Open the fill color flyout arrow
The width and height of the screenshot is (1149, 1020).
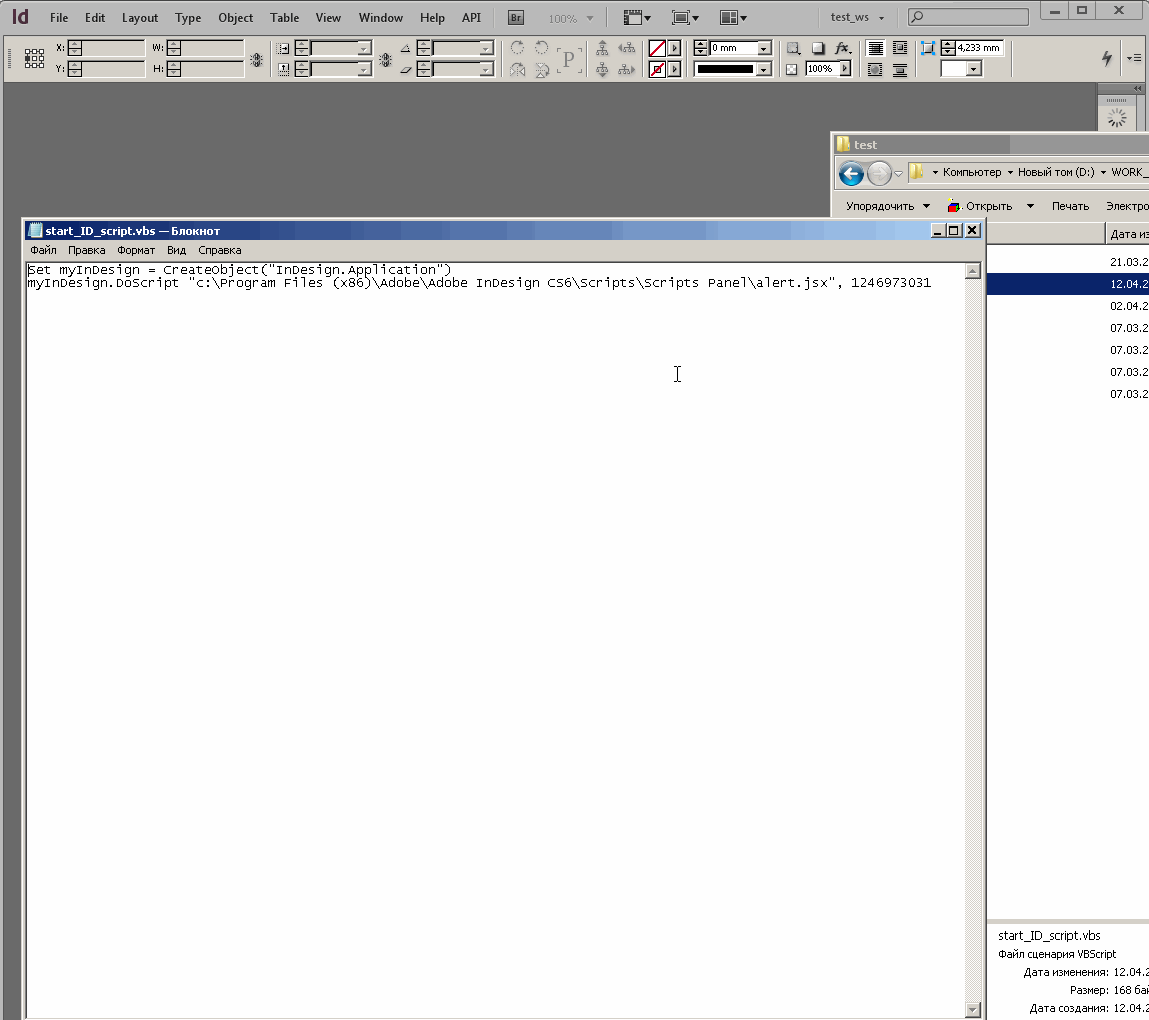coord(675,48)
